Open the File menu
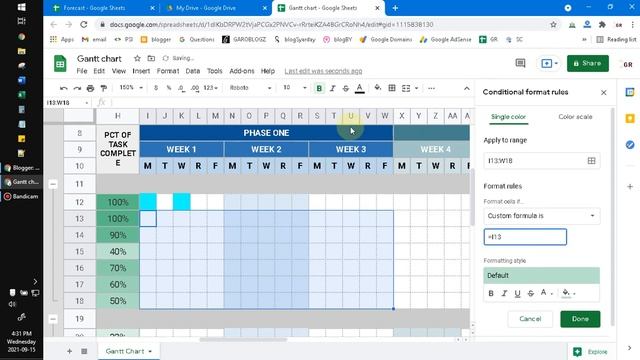Screen dimensions: 640x360 pyautogui.click(x=82, y=71)
